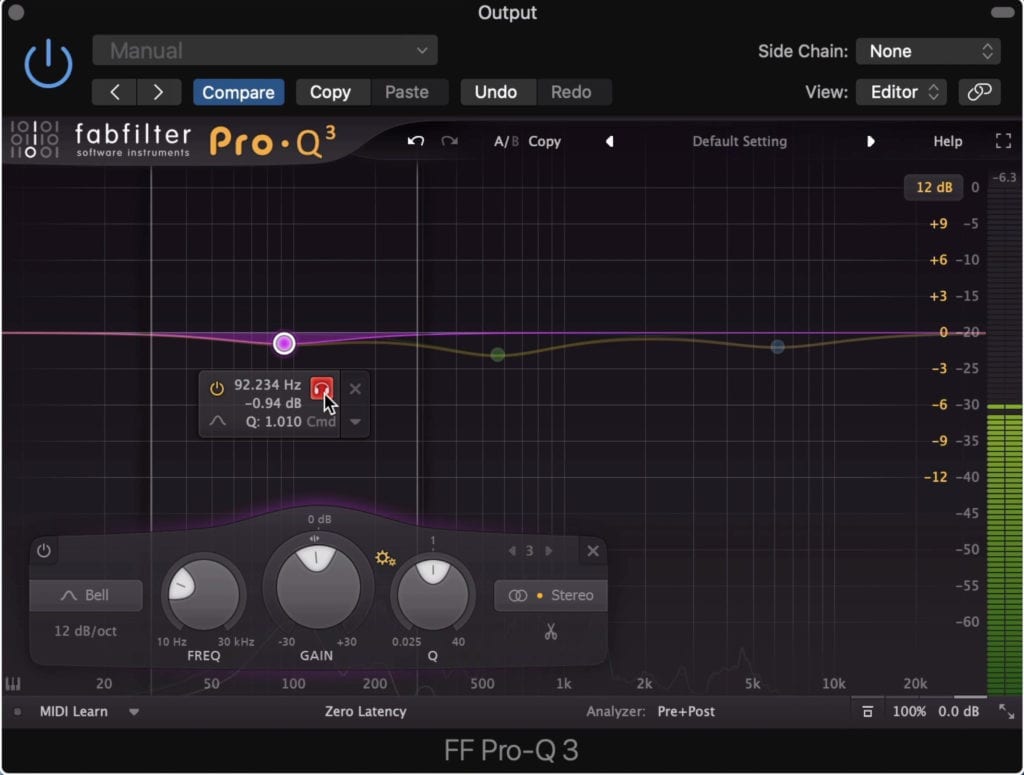1024x775 pixels.
Task: Select the next FabFilter preset triangle
Action: (870, 141)
